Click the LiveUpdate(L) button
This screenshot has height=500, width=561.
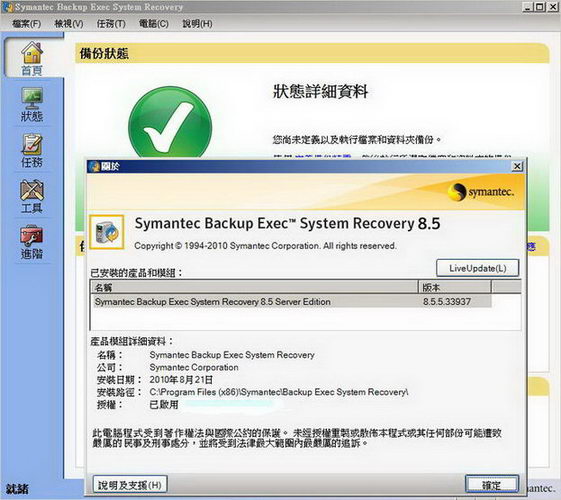pyautogui.click(x=478, y=268)
